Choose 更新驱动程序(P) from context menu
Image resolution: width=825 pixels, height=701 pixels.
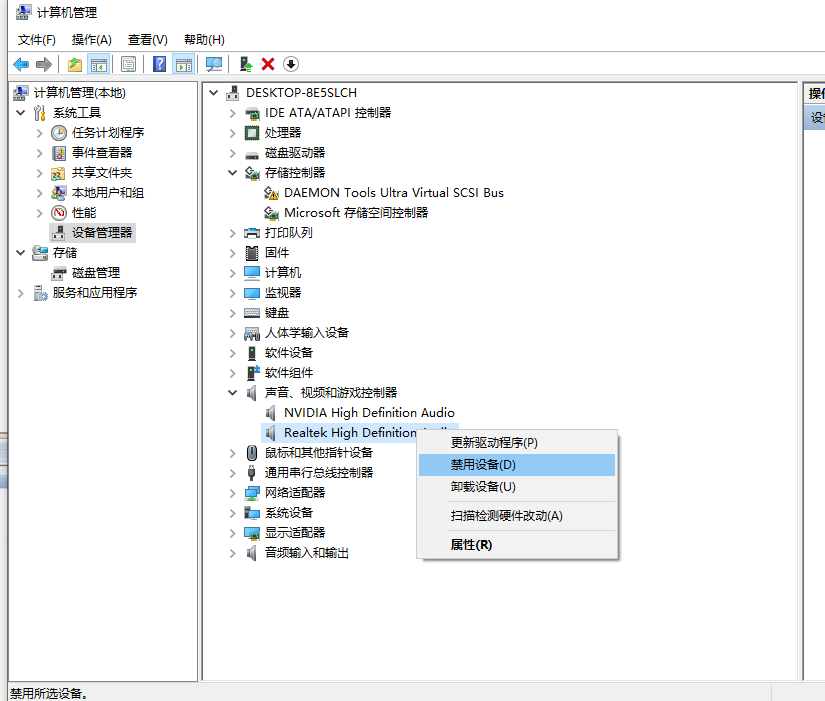click(517, 443)
